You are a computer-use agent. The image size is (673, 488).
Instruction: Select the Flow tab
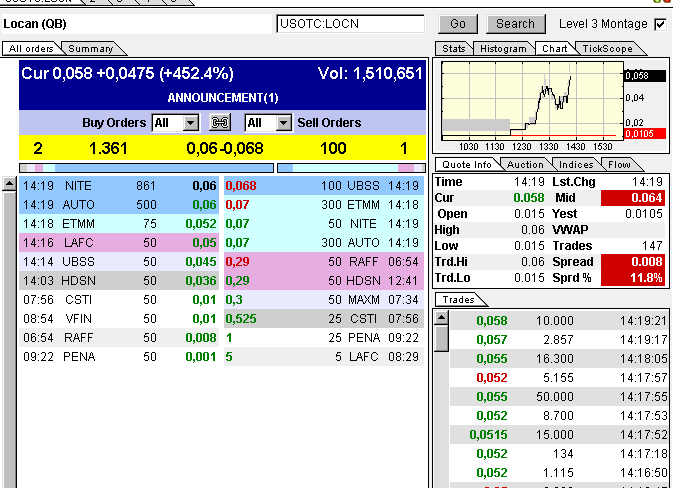pyautogui.click(x=619, y=165)
